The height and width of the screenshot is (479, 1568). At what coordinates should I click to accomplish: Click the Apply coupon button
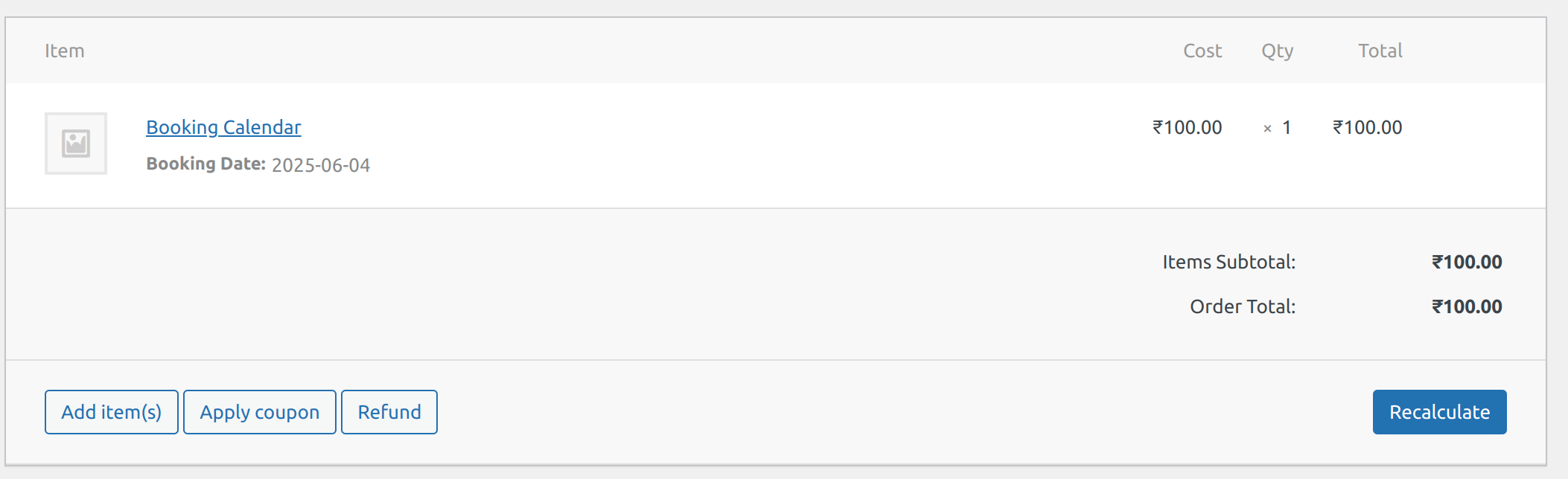point(260,412)
